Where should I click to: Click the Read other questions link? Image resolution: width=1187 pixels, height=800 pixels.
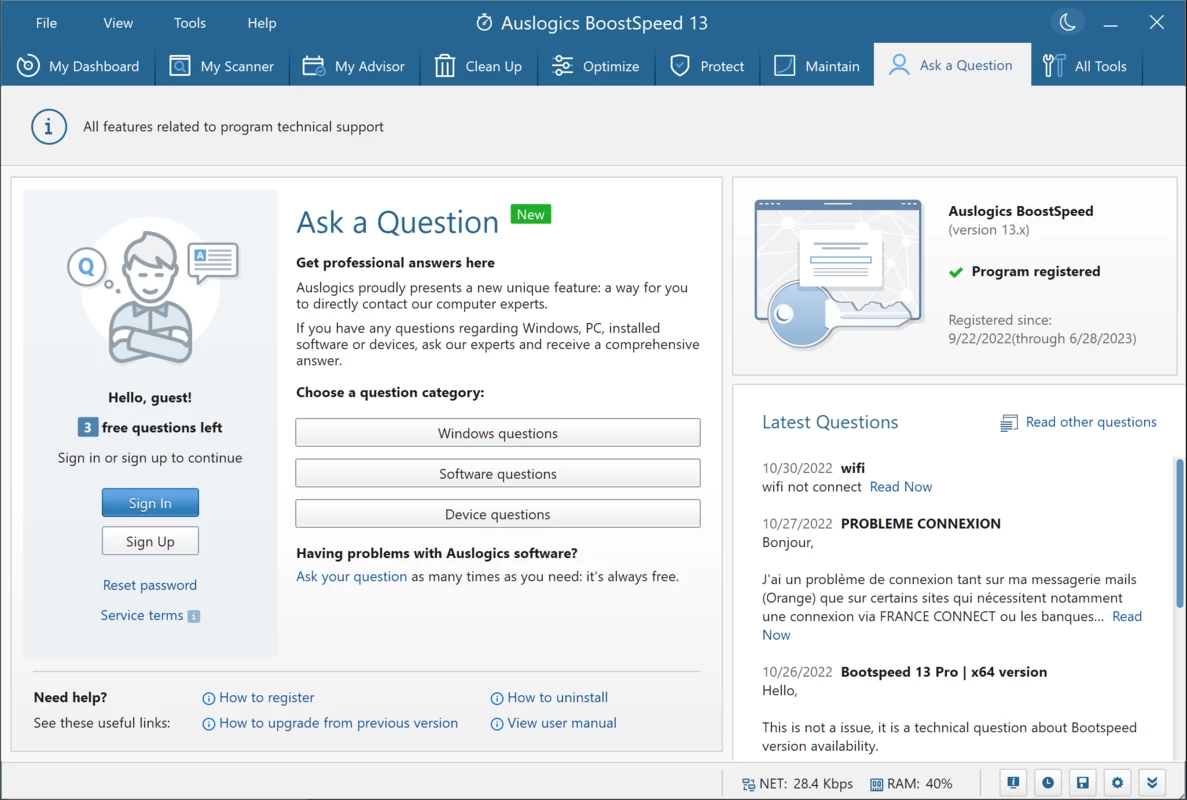tap(1091, 422)
